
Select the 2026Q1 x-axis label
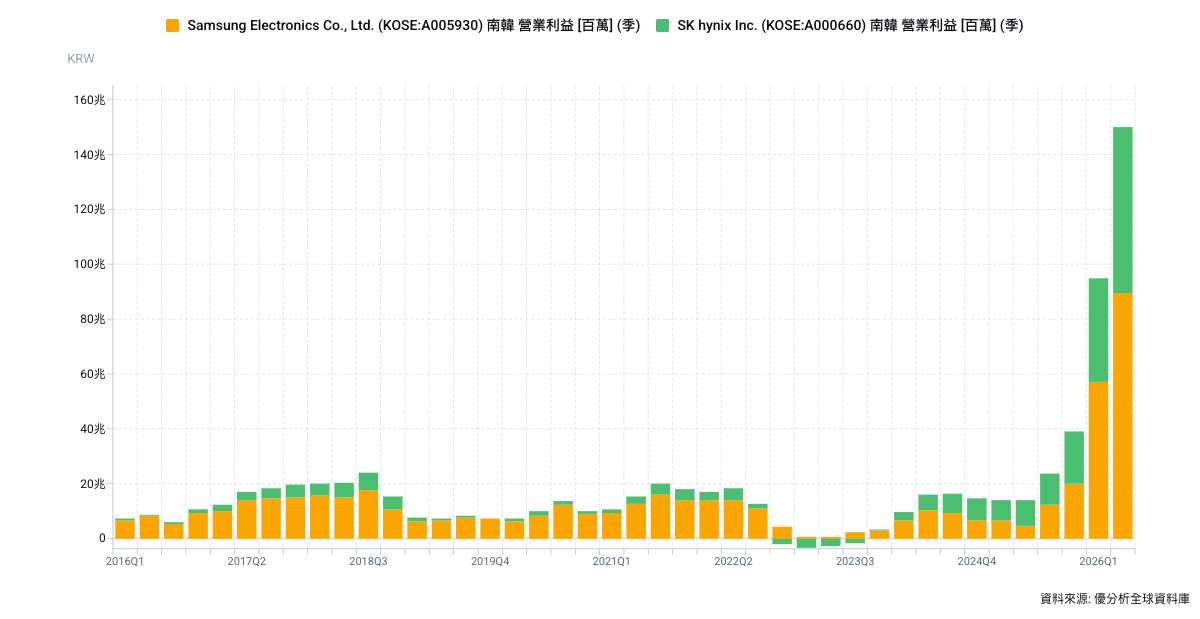1098,562
